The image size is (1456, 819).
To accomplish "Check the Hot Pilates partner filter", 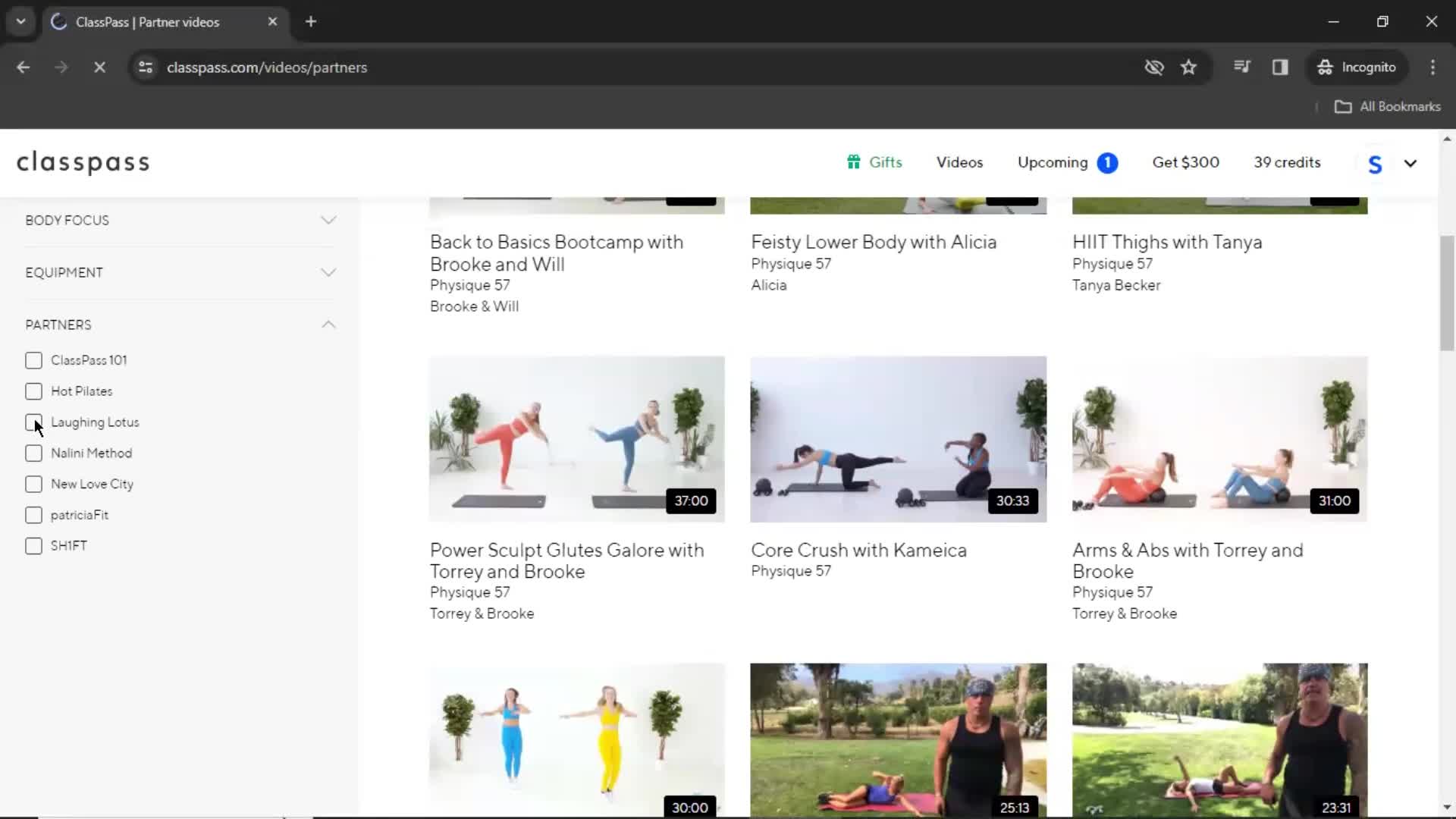I will [x=33, y=391].
